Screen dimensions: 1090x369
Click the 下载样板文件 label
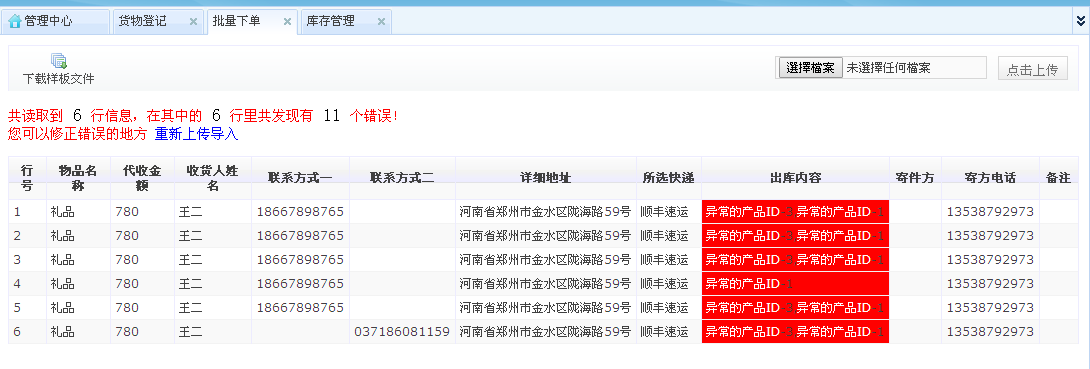pyautogui.click(x=58, y=79)
